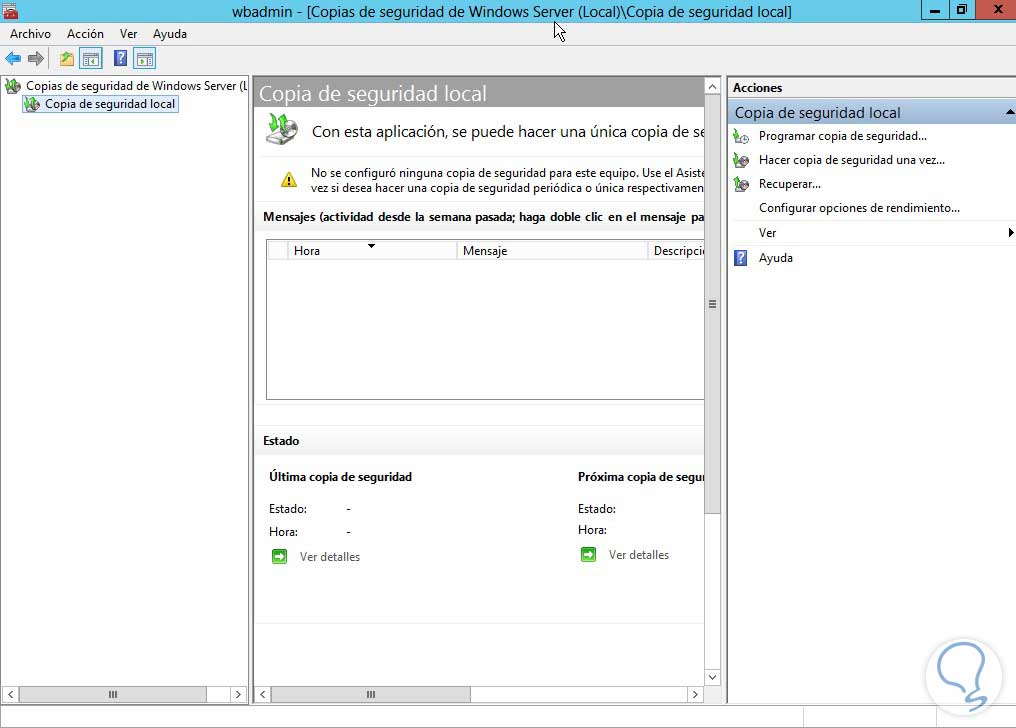Click the Descripción column header
The width and height of the screenshot is (1016, 728).
(x=676, y=251)
